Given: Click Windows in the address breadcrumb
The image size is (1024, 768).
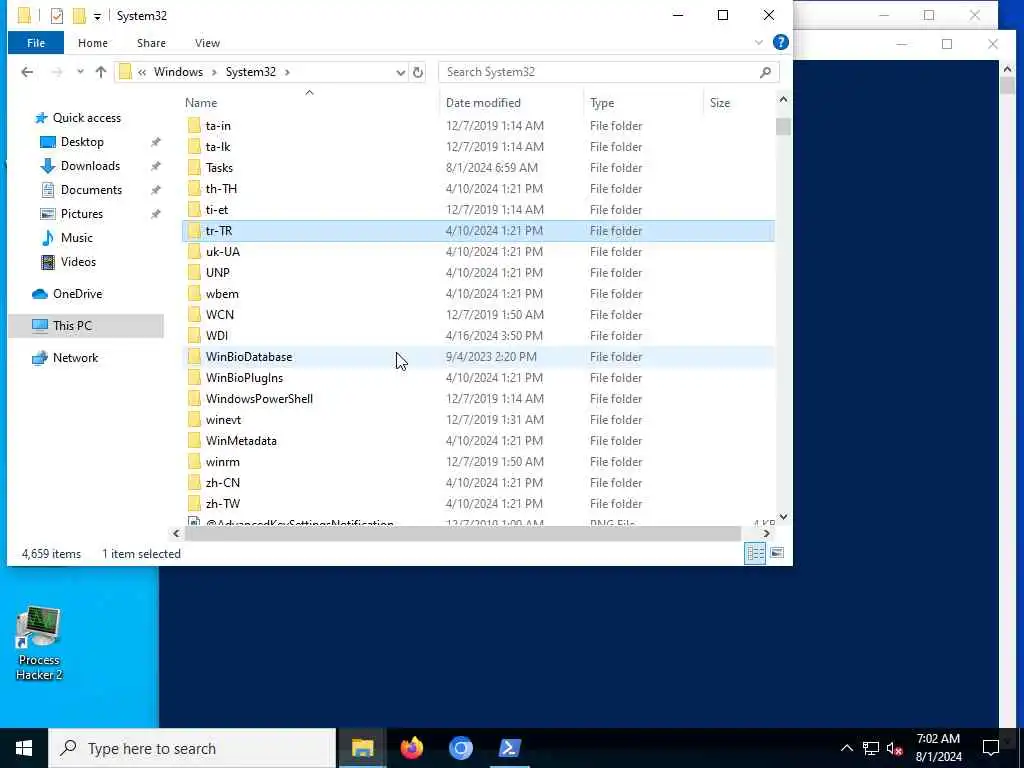Looking at the screenshot, I should tap(178, 72).
